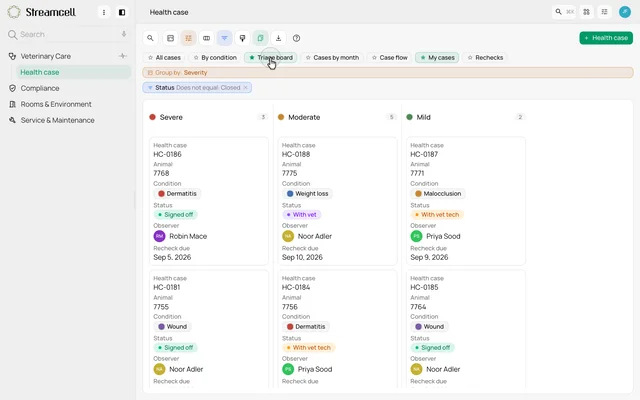Open Rooms & Environment in the sidebar
Screen dimensions: 640x400
[56, 104]
